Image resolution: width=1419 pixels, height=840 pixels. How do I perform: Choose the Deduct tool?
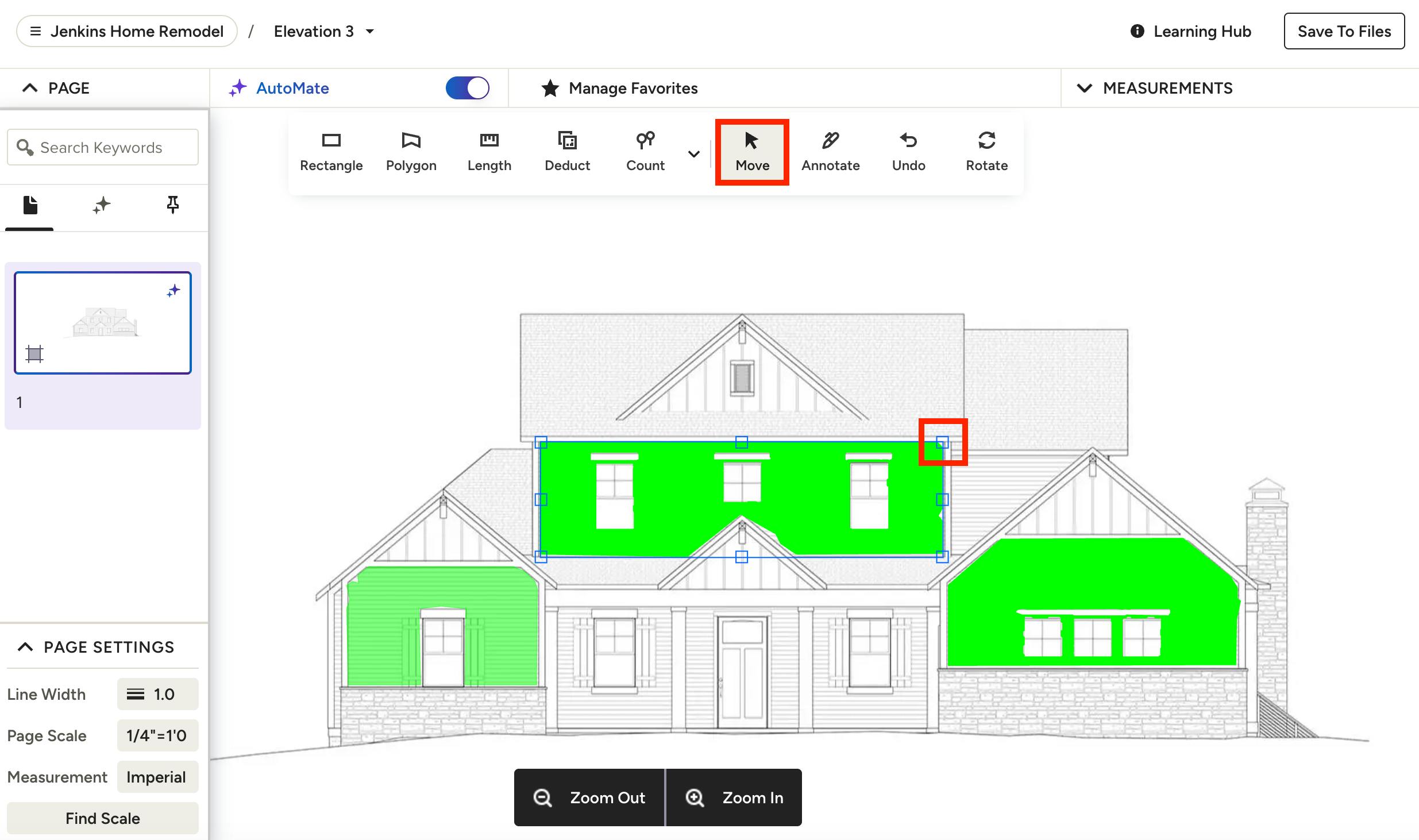point(567,152)
